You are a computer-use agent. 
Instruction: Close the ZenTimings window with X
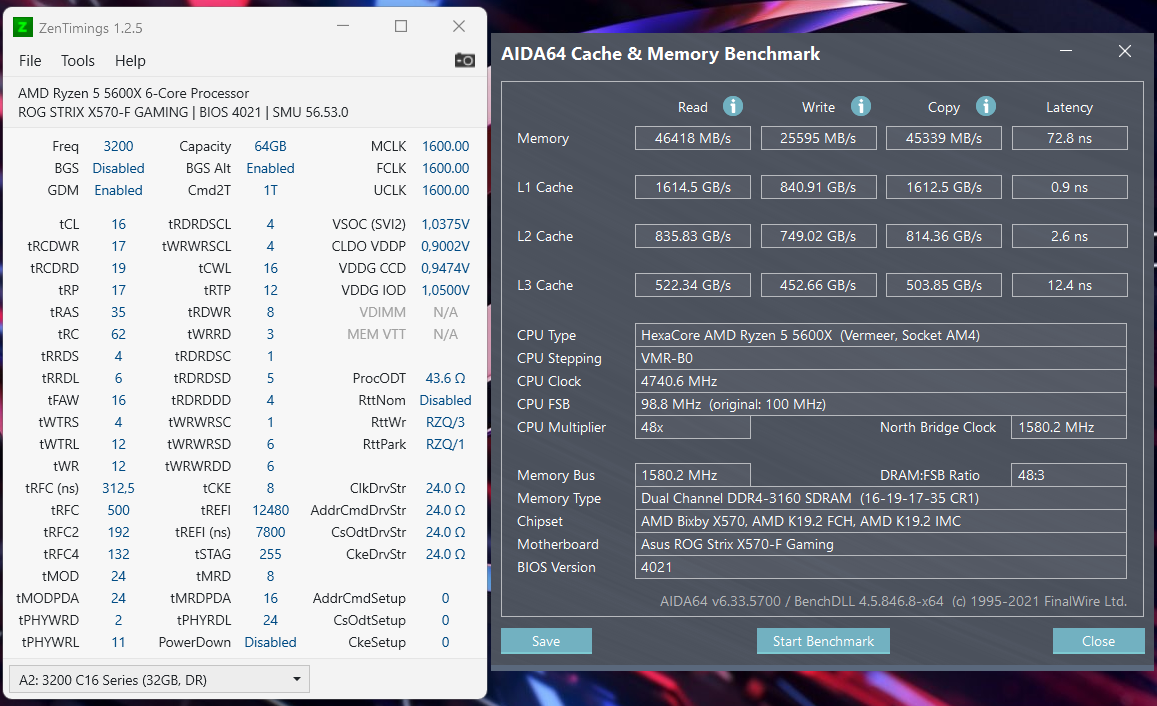click(x=459, y=27)
